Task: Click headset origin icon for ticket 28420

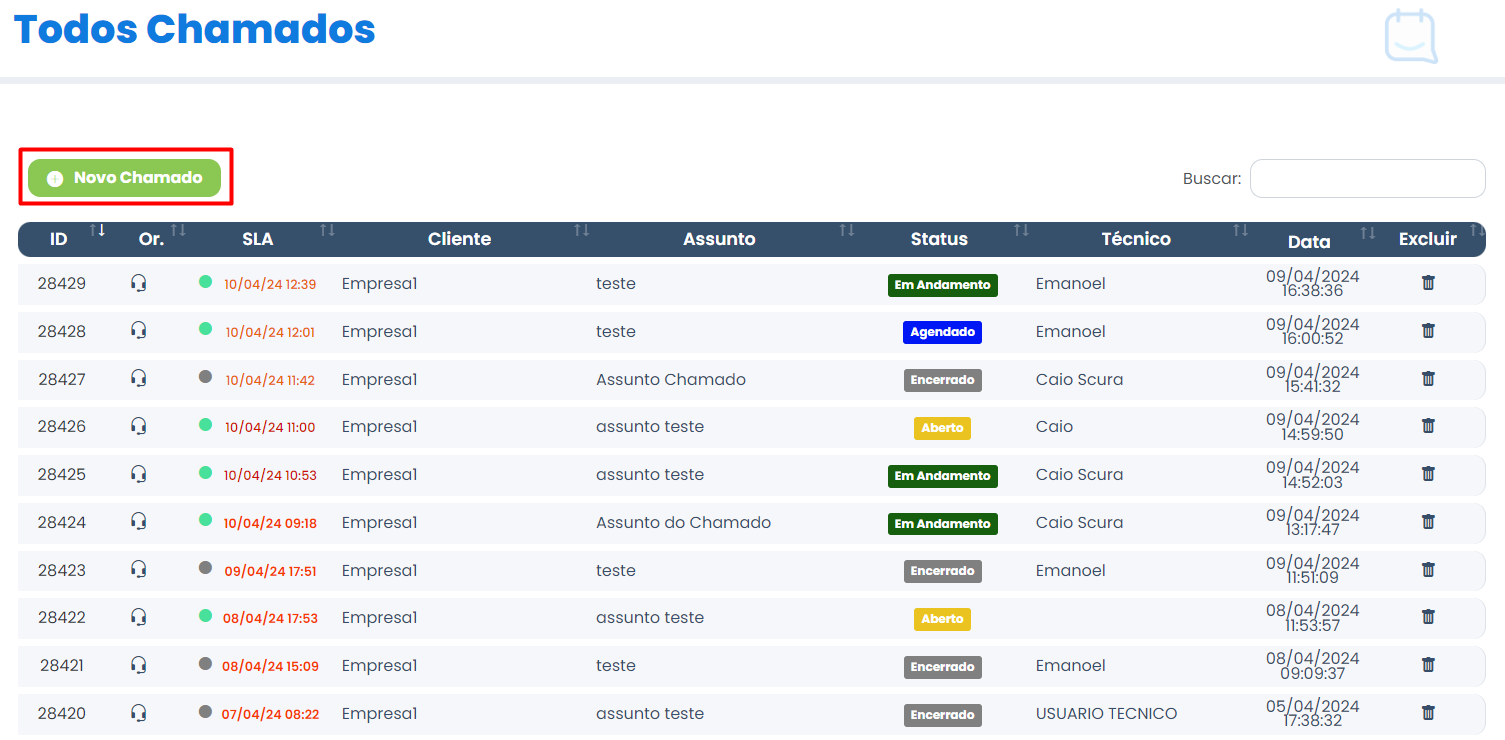Action: pos(139,713)
